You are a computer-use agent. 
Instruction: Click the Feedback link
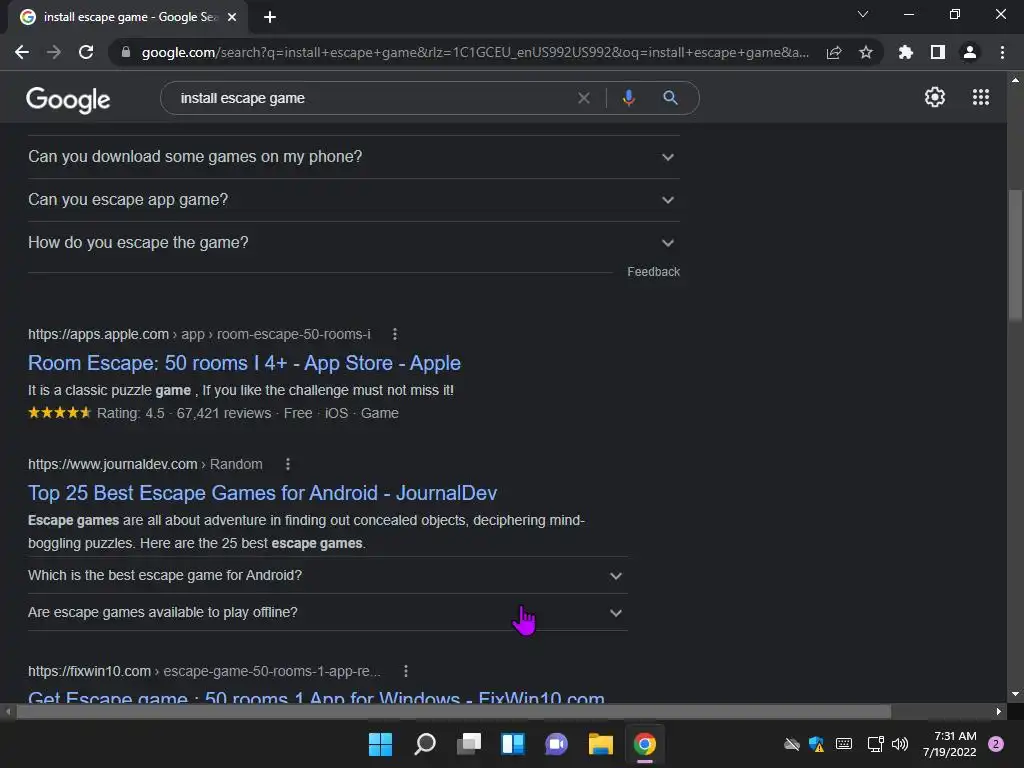pyautogui.click(x=653, y=272)
